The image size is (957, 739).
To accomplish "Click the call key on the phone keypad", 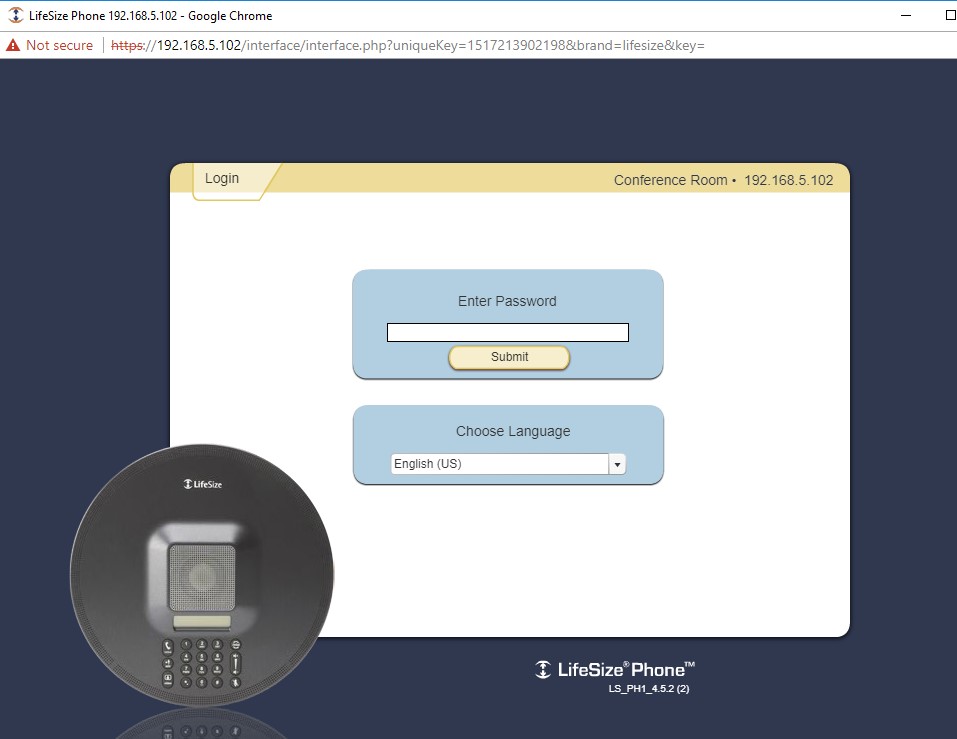I will [x=168, y=647].
